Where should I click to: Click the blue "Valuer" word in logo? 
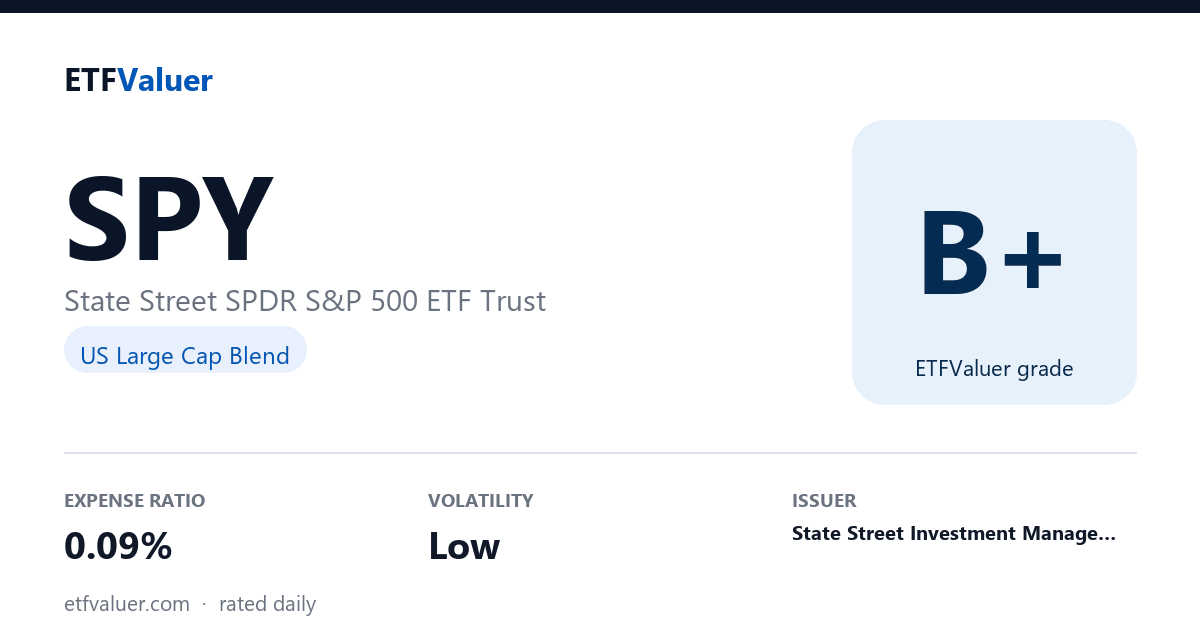[x=165, y=80]
